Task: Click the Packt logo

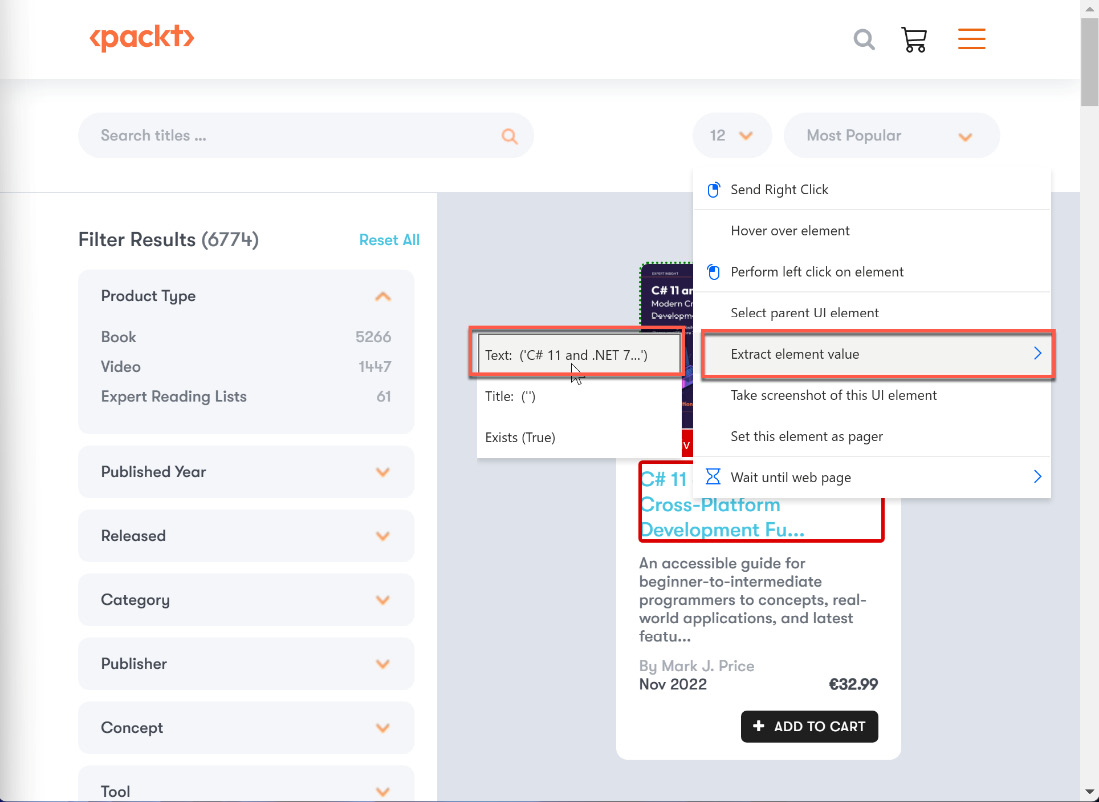Action: (x=142, y=38)
